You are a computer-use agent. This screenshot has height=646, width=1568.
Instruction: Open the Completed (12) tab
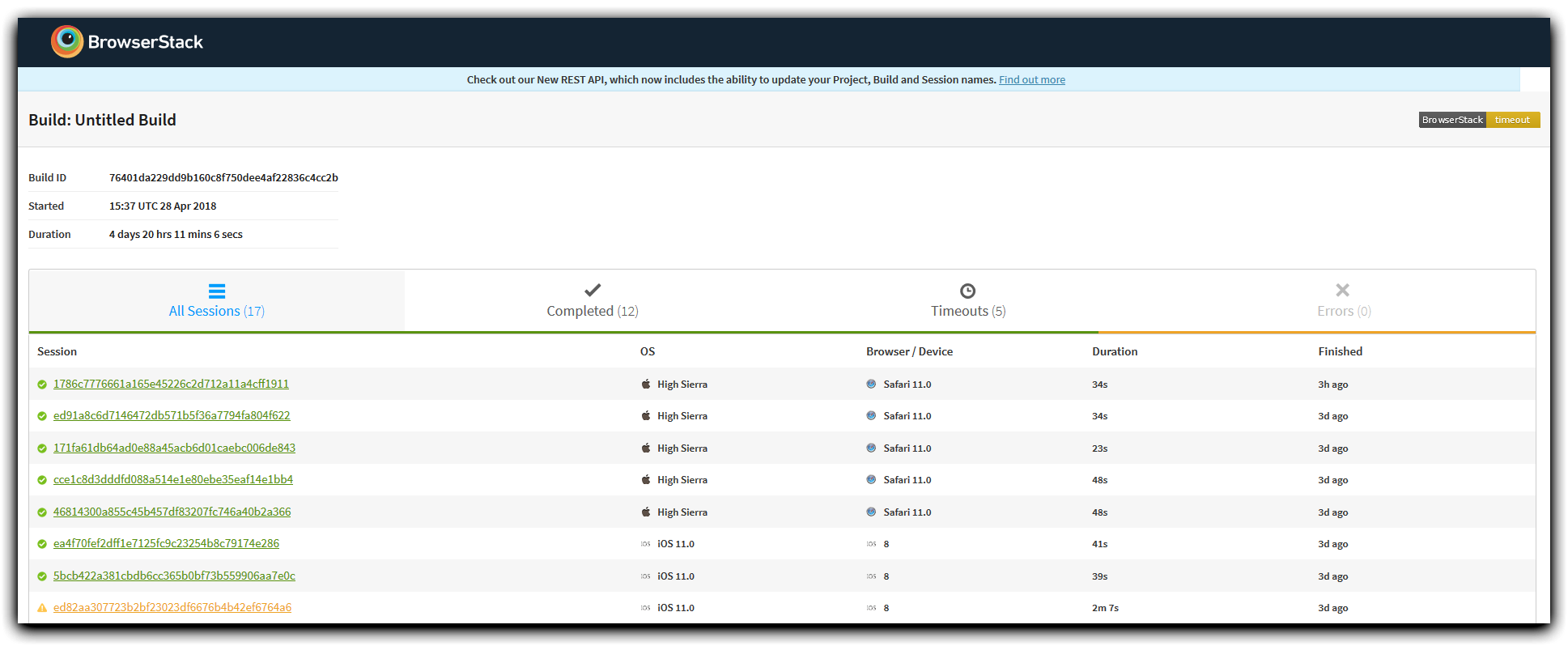coord(593,300)
